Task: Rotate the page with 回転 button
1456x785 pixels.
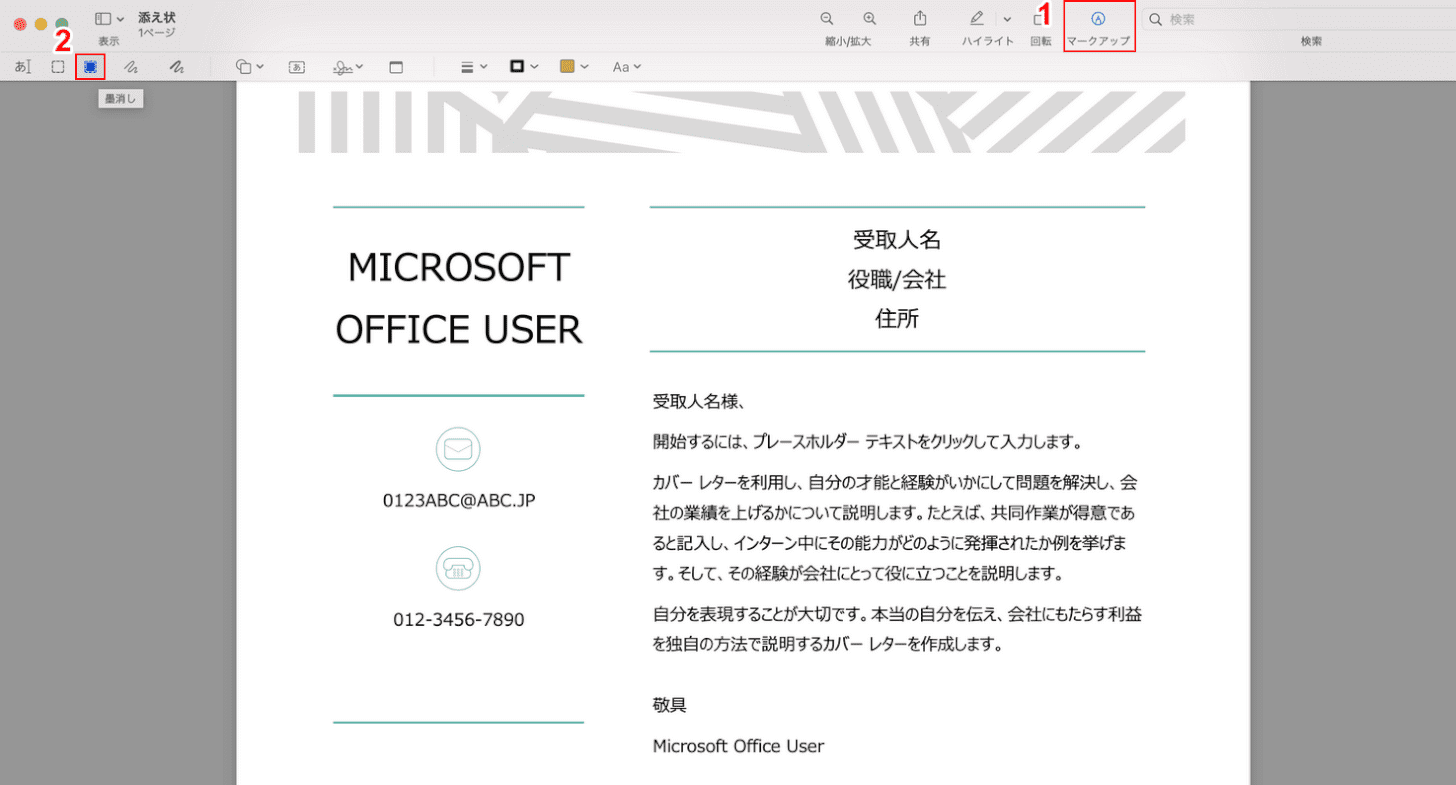Action: point(1040,19)
